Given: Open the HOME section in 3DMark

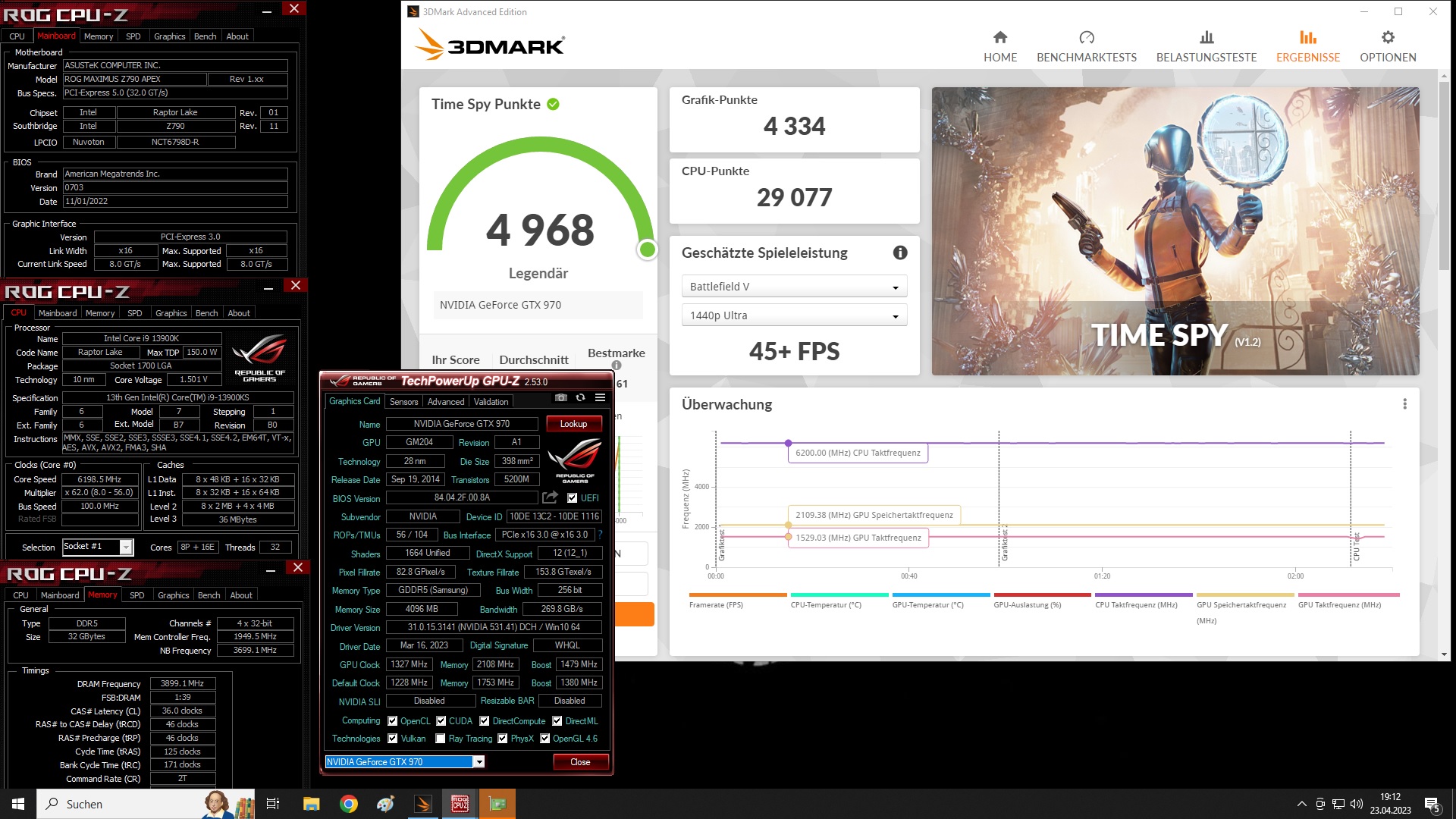Looking at the screenshot, I should point(1000,47).
